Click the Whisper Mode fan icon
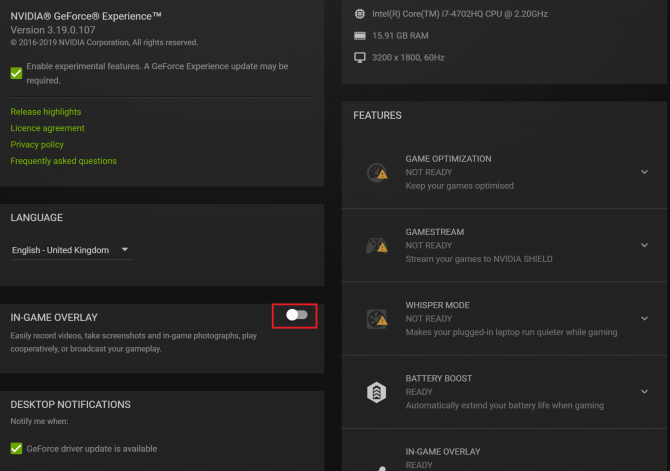670x471 pixels. click(x=377, y=319)
